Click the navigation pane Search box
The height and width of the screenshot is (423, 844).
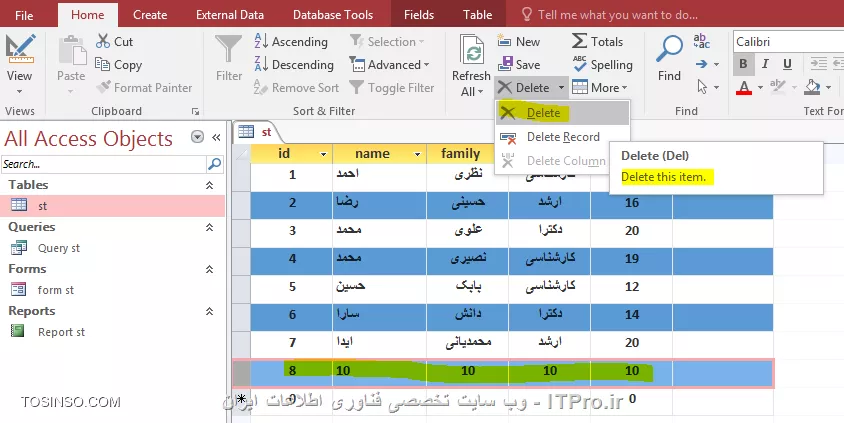pos(104,164)
